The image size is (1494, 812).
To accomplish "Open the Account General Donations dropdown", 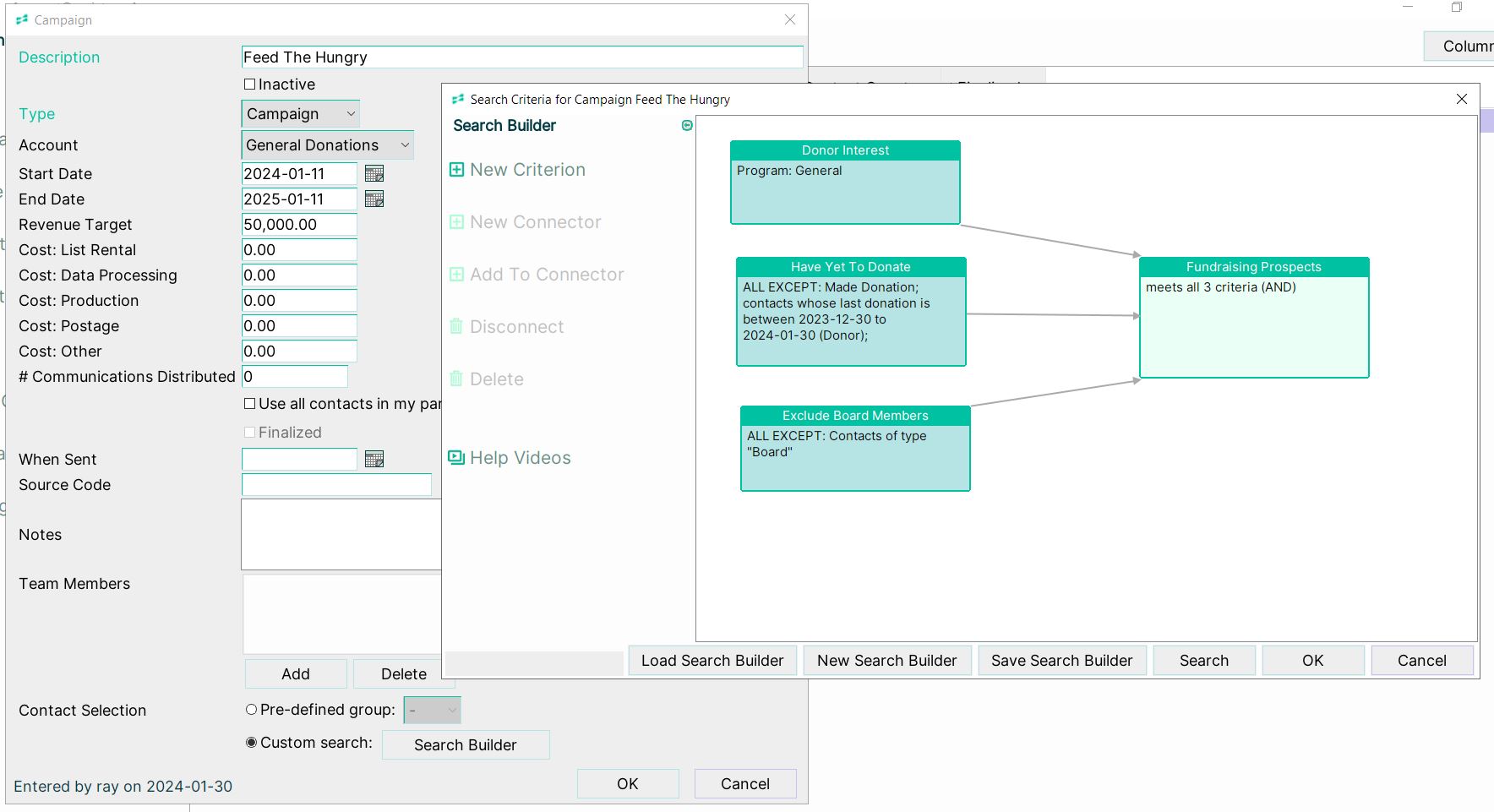I will [328, 145].
